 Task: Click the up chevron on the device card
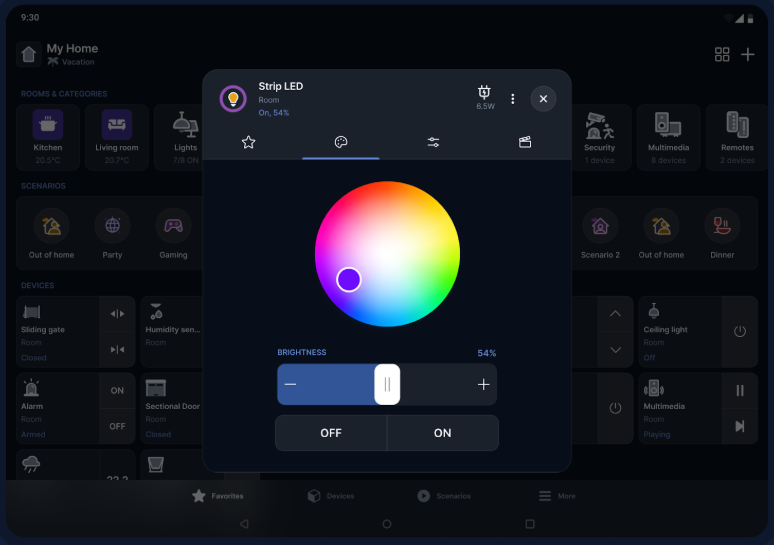tap(615, 314)
